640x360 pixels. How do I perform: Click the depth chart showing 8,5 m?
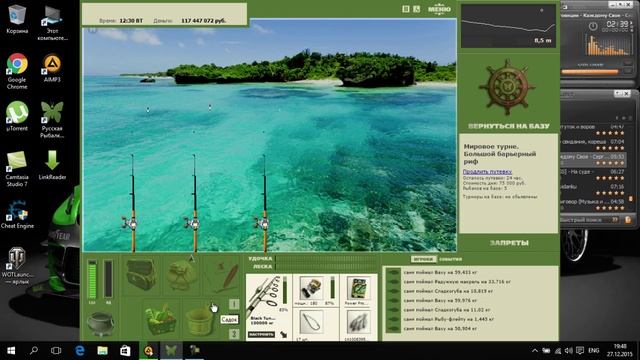coord(509,26)
